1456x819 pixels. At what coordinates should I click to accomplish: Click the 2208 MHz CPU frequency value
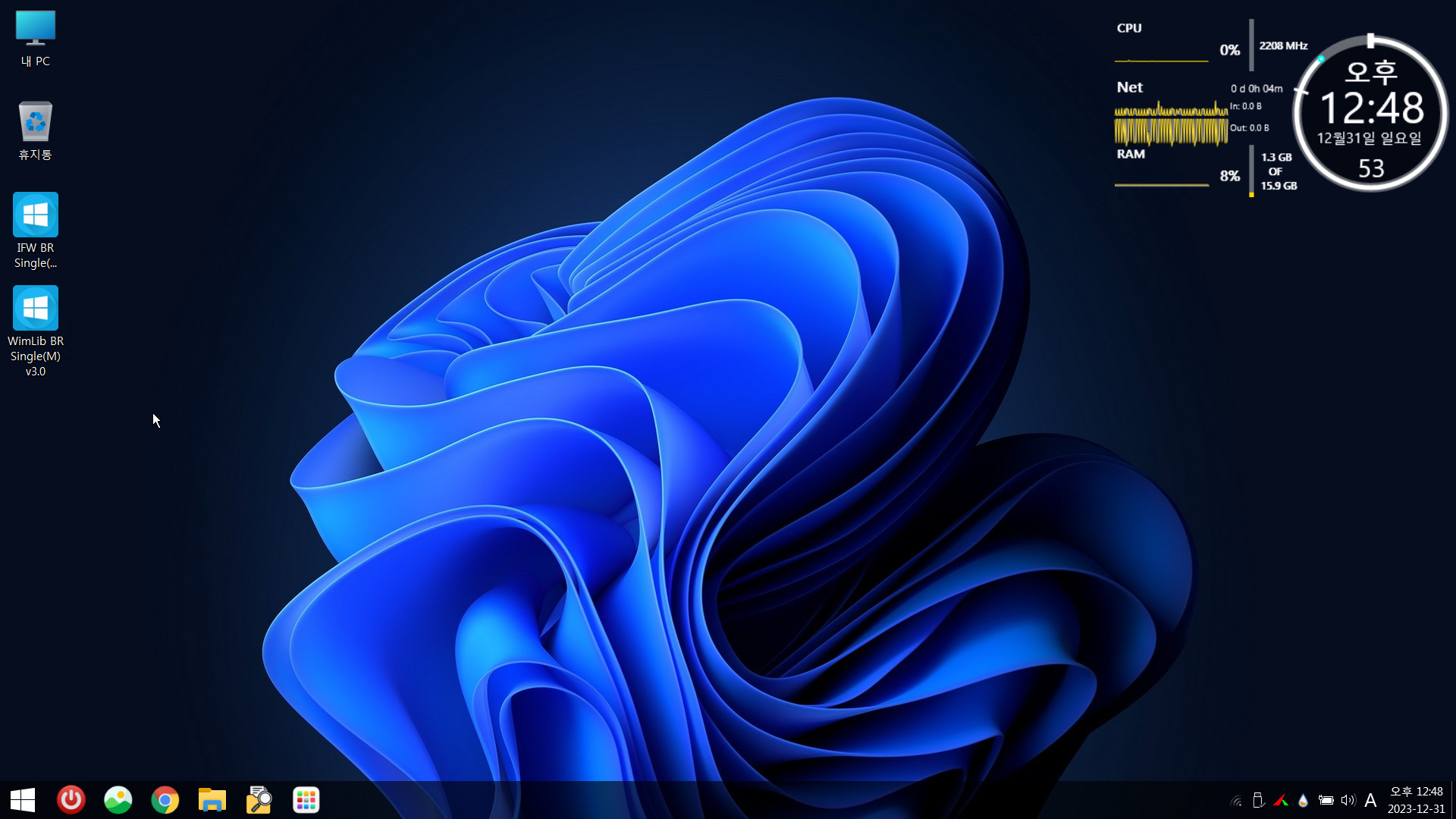coord(1283,45)
